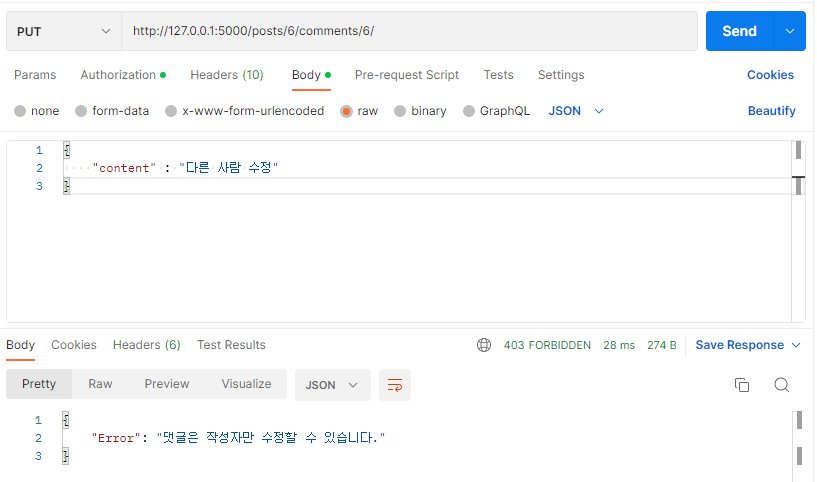
Task: Open the response Headers (6) tab
Action: [146, 345]
